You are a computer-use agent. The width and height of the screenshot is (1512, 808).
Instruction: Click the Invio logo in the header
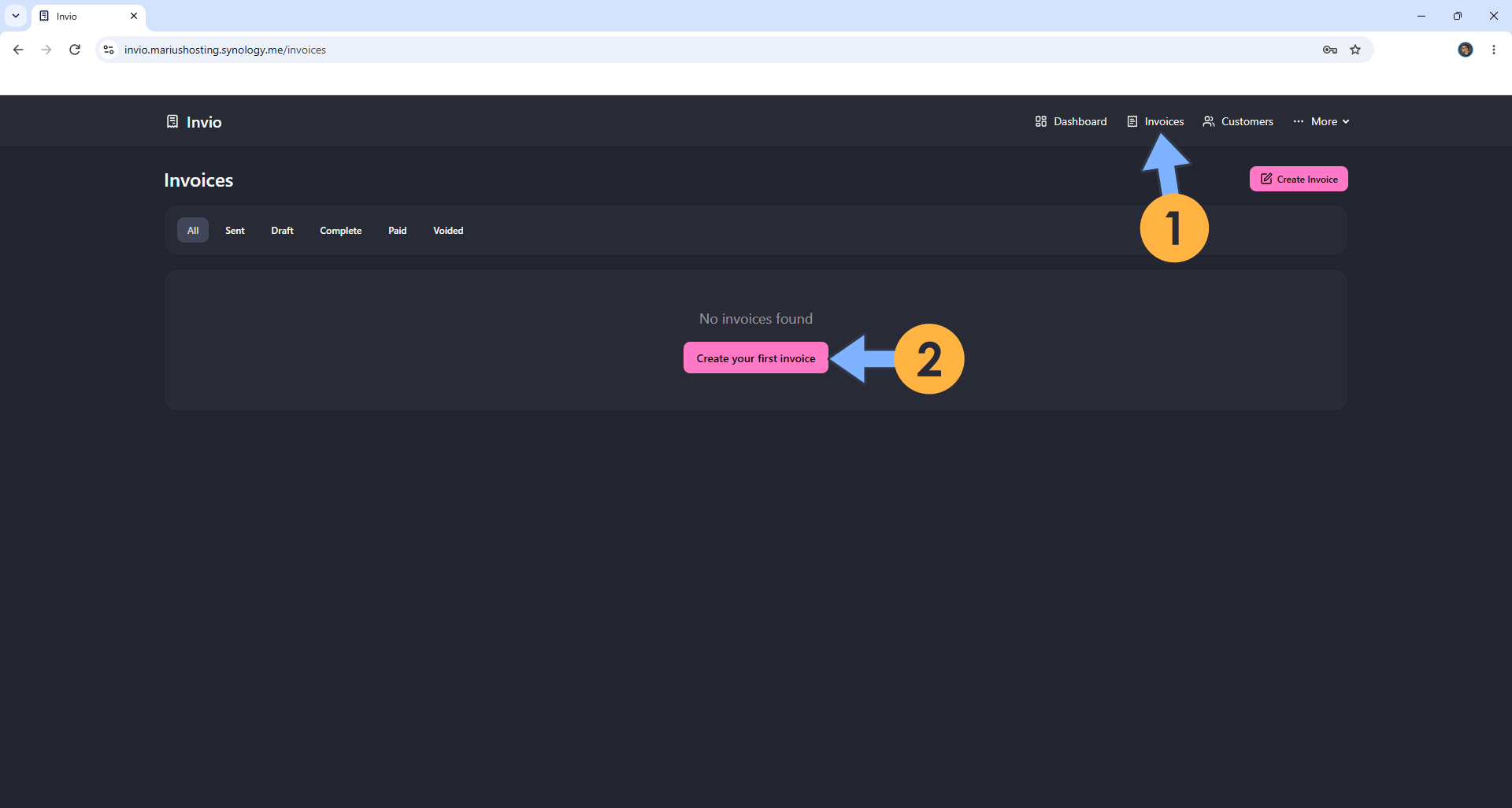coord(194,122)
